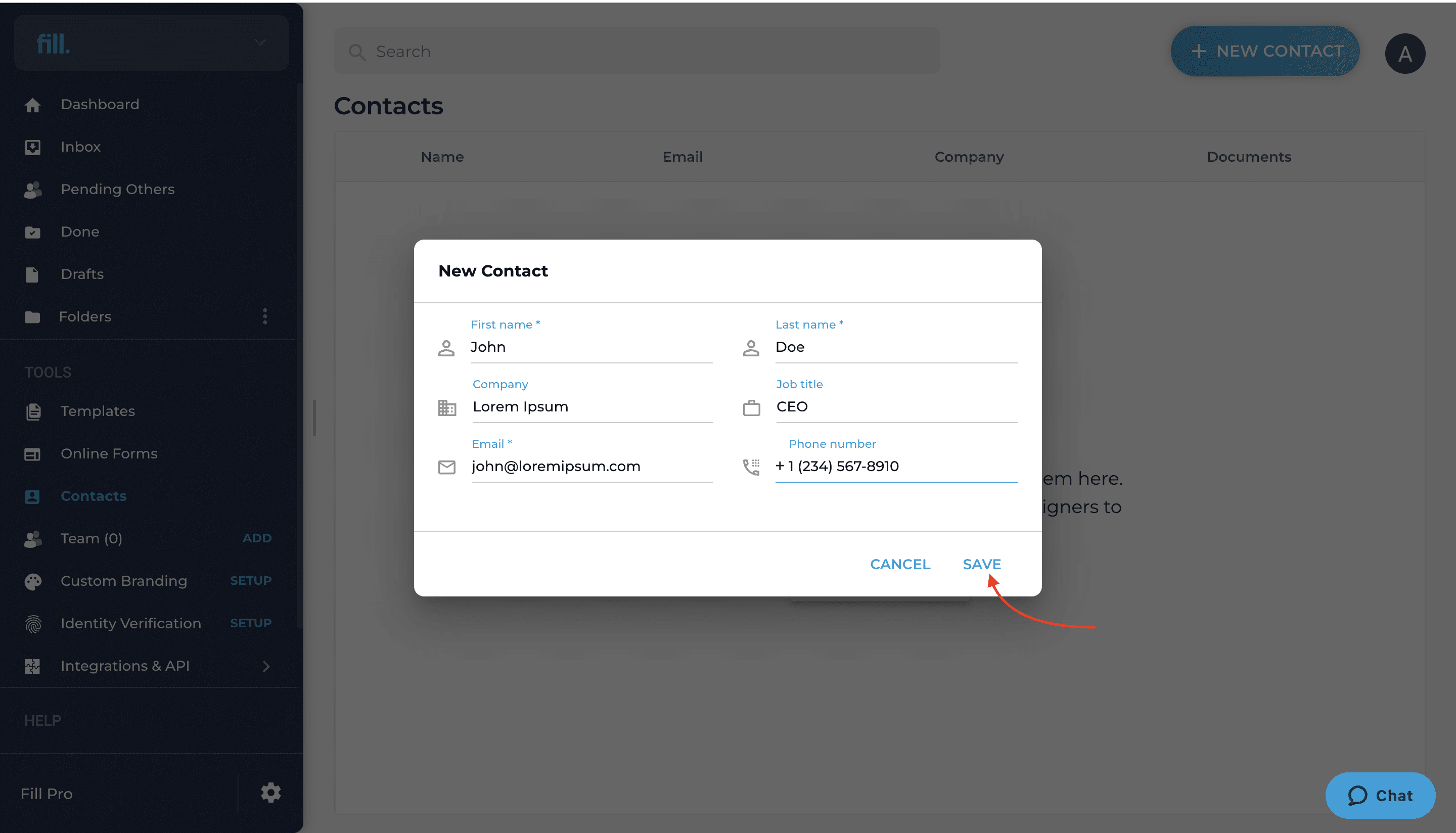The height and width of the screenshot is (833, 1456).
Task: Click the person icon beside Last name
Action: 751,348
